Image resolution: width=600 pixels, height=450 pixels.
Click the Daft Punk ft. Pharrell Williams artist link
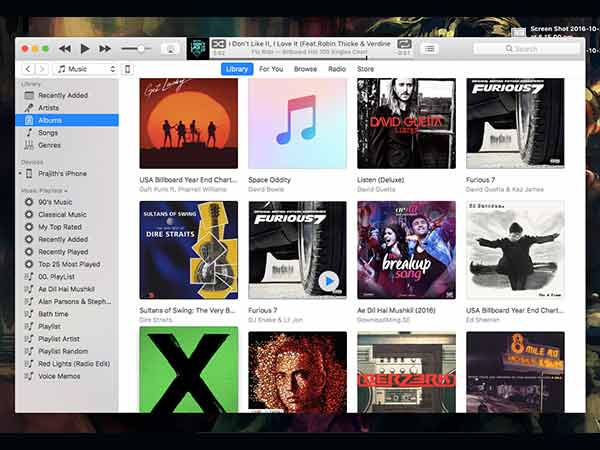pyautogui.click(x=183, y=189)
